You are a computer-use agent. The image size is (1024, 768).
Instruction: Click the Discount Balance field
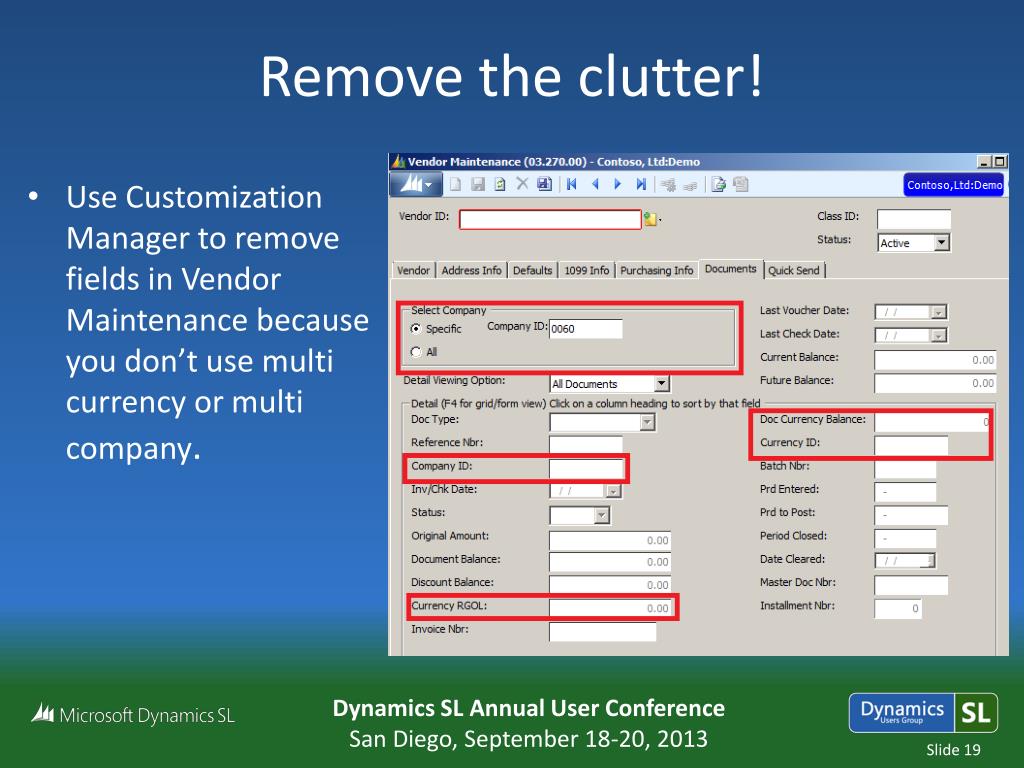point(610,584)
